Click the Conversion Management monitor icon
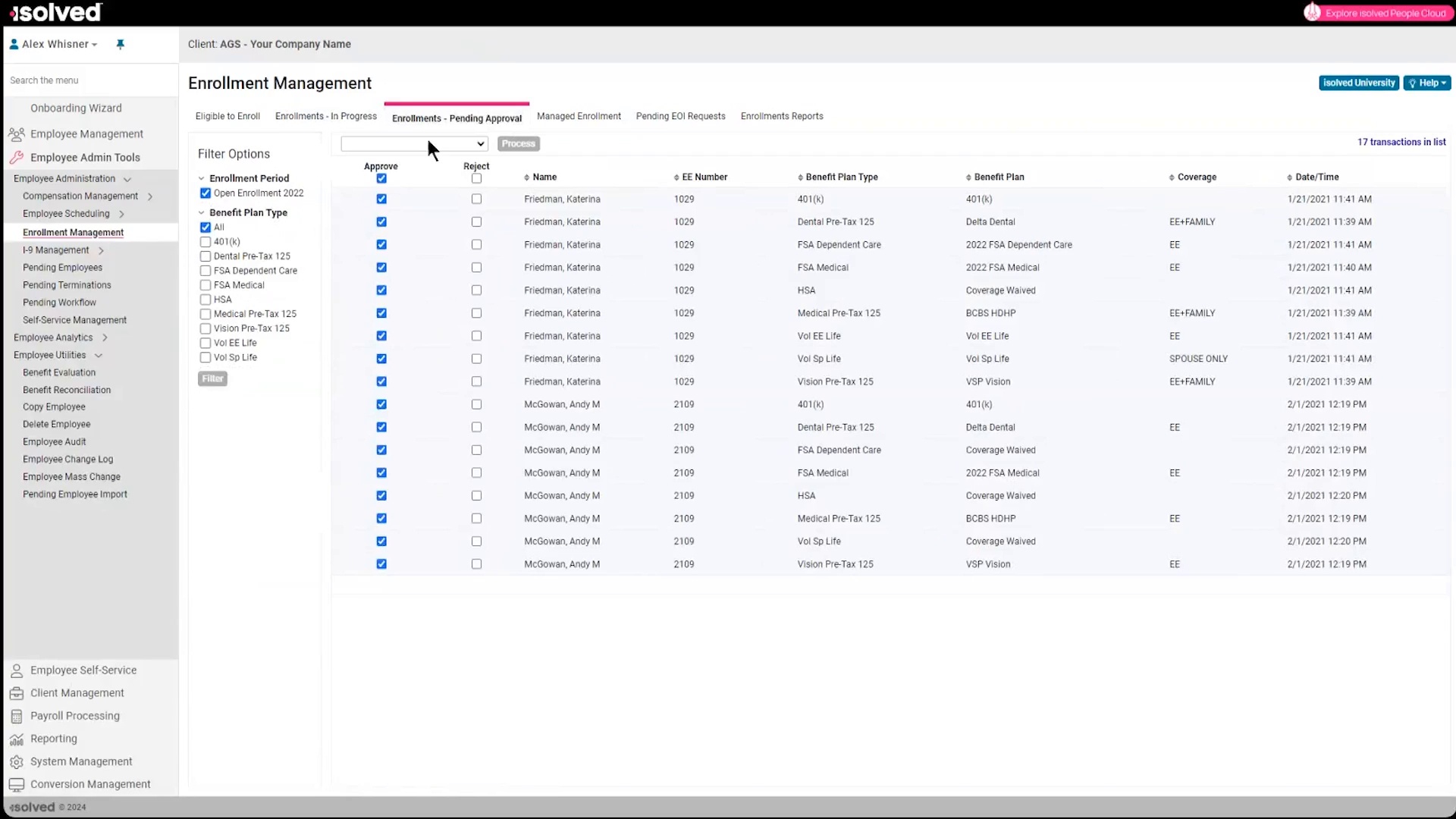Viewport: 1456px width, 819px height. 17,785
